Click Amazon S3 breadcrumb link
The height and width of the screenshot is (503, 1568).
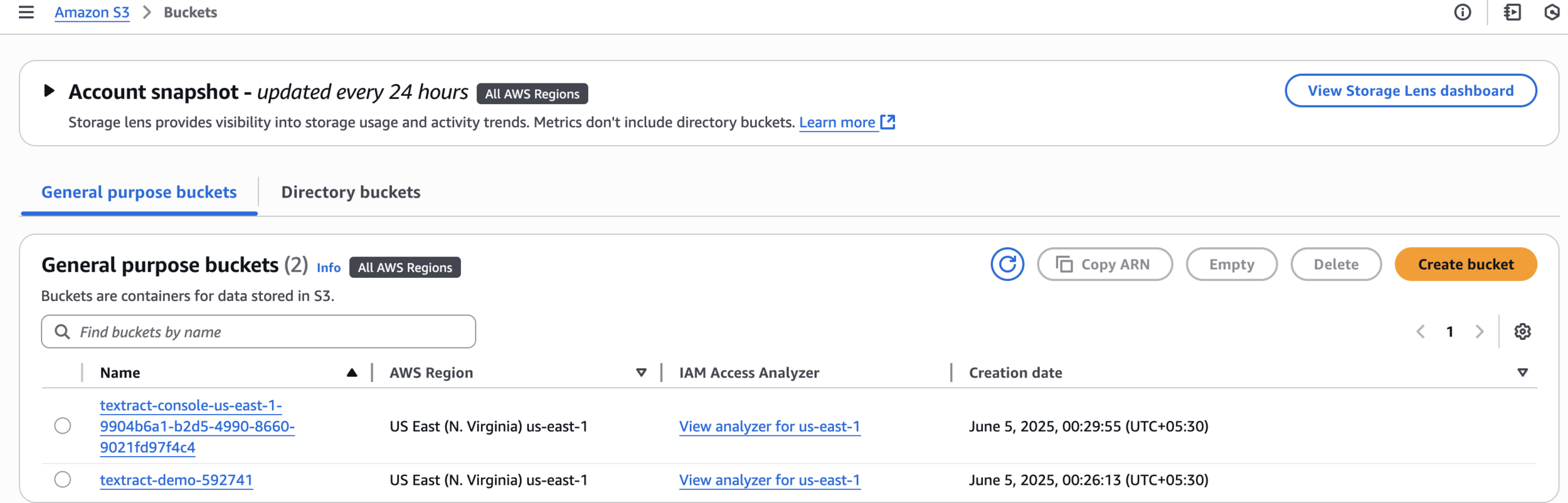click(92, 13)
